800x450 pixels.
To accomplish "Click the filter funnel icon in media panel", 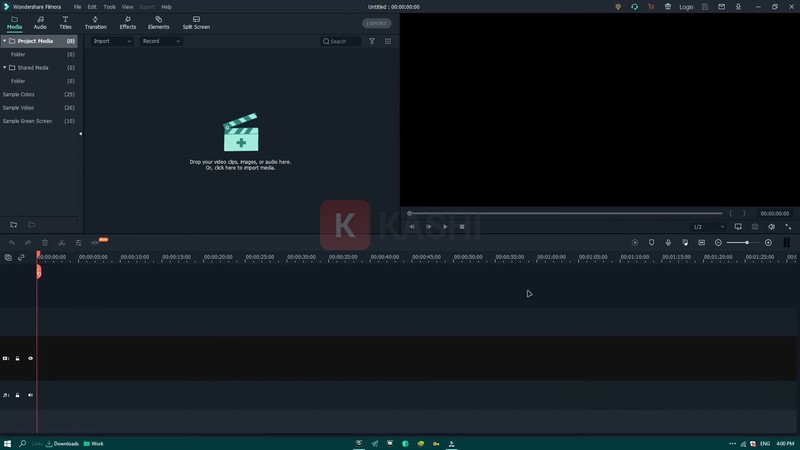I will (x=372, y=42).
